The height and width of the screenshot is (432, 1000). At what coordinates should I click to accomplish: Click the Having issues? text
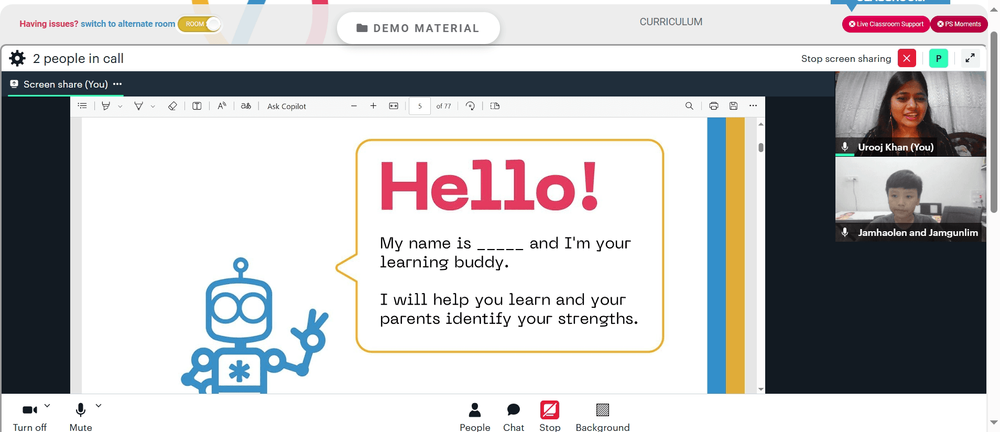(x=49, y=24)
